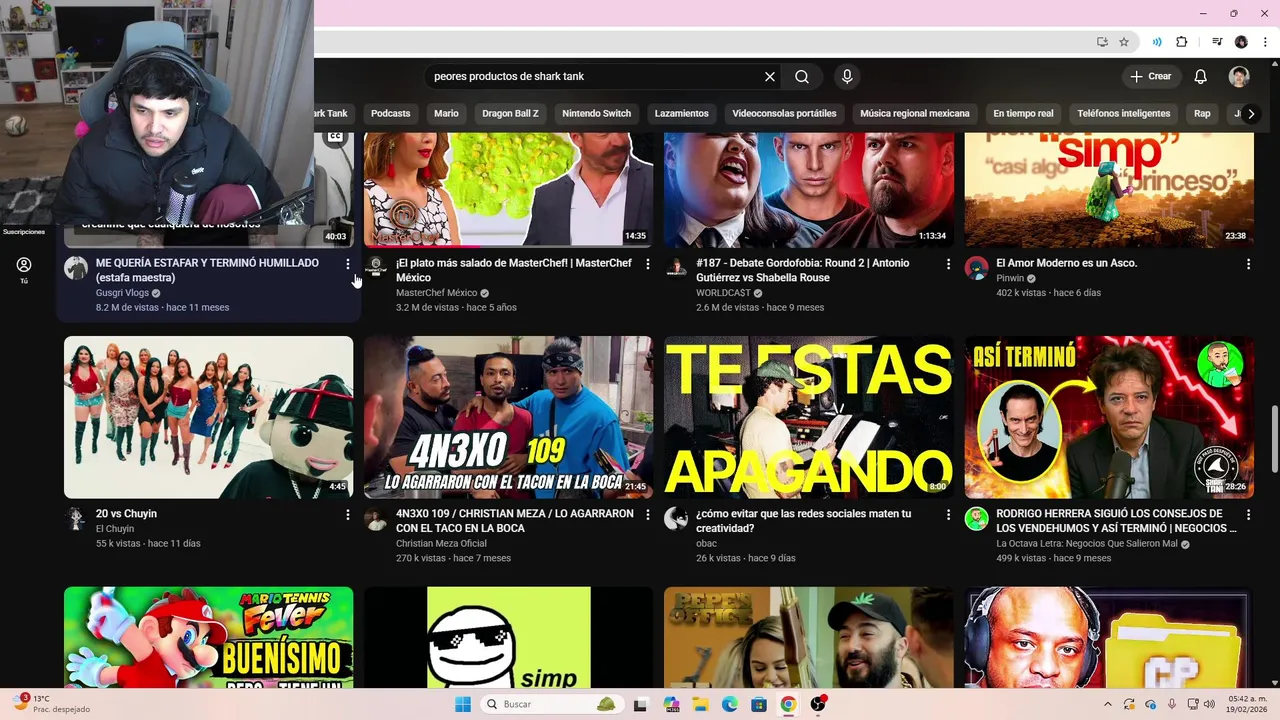Open the WORLDCAST channel link
This screenshot has width=1280, height=720.
pos(723,293)
